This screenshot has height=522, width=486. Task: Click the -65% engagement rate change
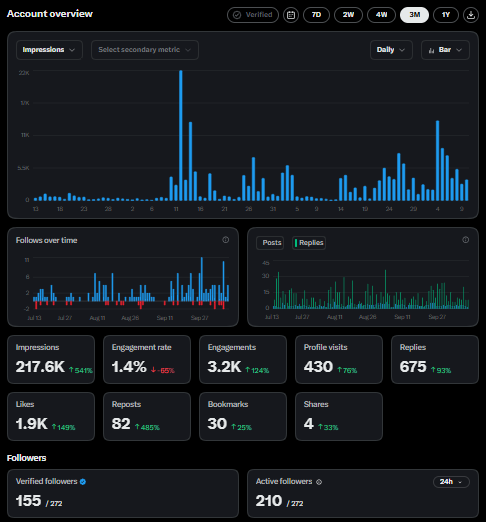163,370
